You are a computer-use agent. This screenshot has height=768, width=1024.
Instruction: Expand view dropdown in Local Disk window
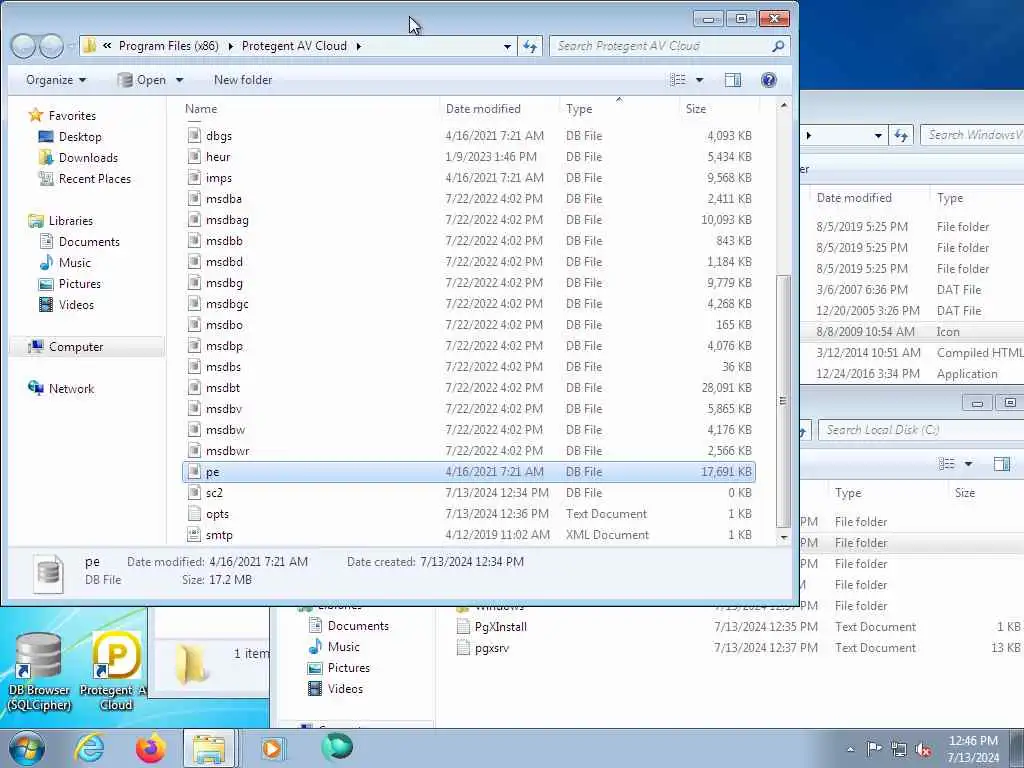[968, 464]
